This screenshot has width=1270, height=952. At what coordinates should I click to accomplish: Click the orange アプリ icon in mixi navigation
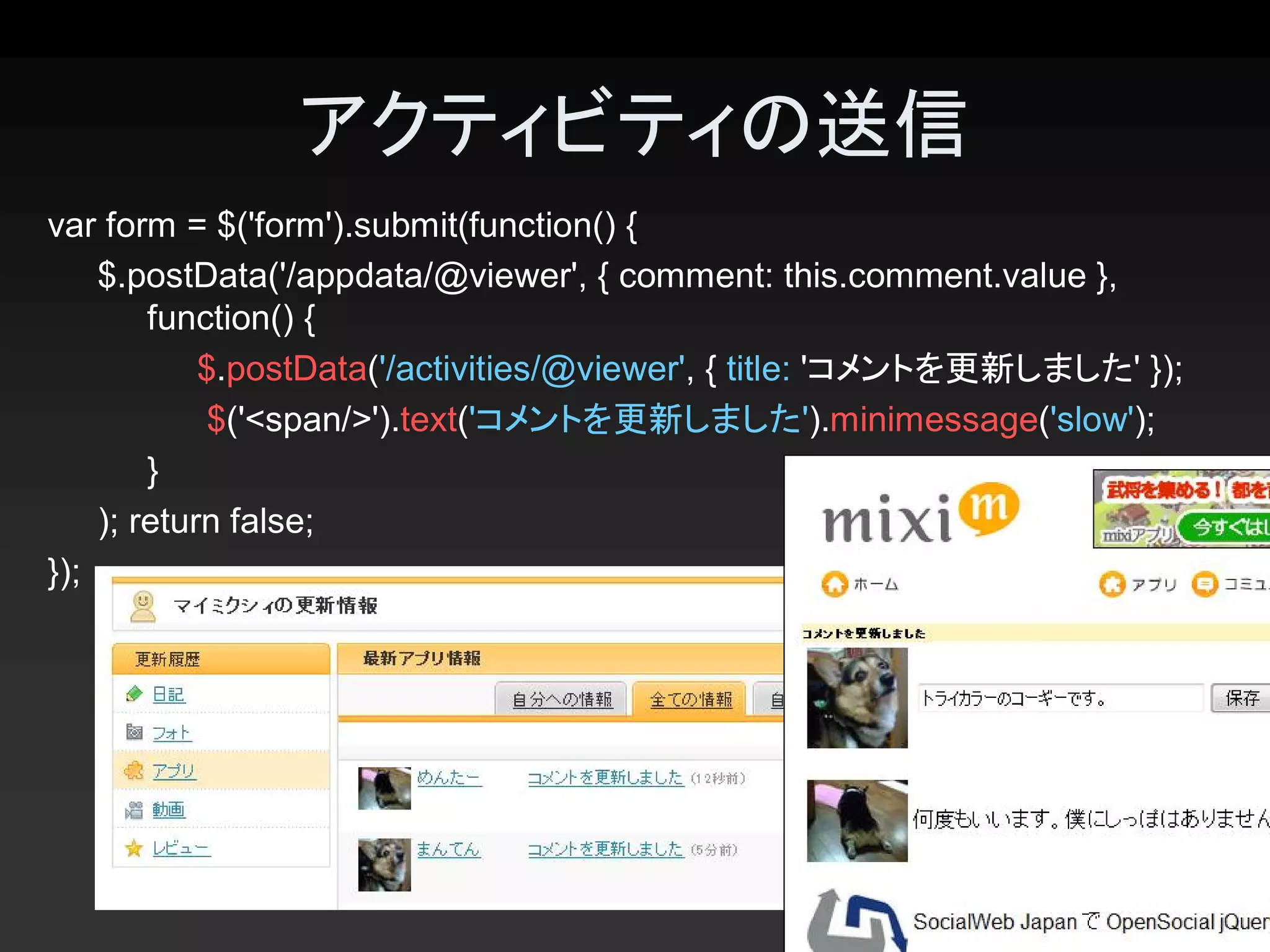click(1112, 584)
